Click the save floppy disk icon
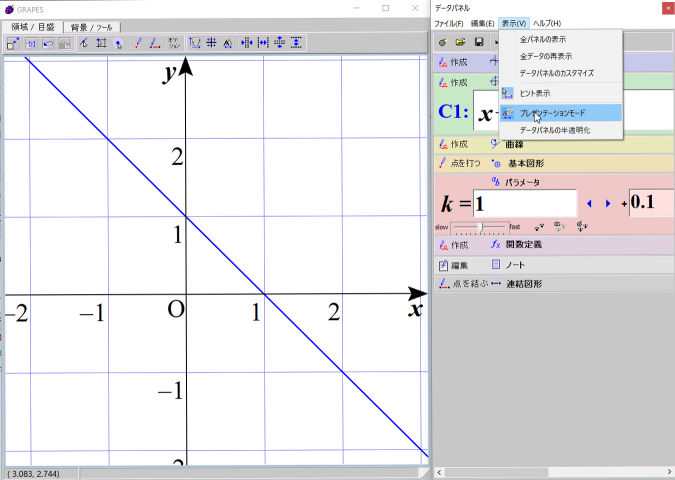675x480 pixels. [x=479, y=43]
